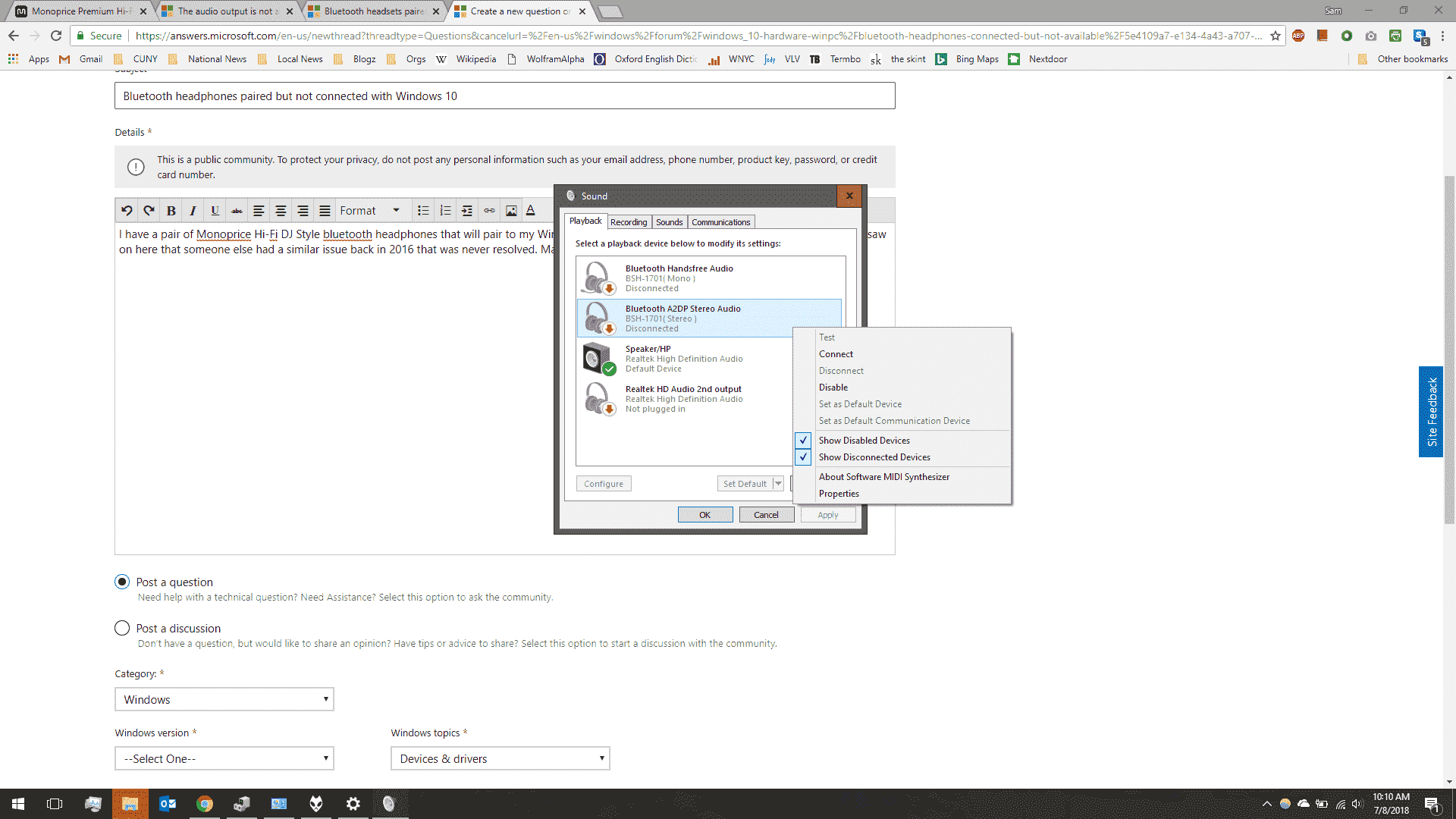Insert a bulleted list

(x=423, y=211)
